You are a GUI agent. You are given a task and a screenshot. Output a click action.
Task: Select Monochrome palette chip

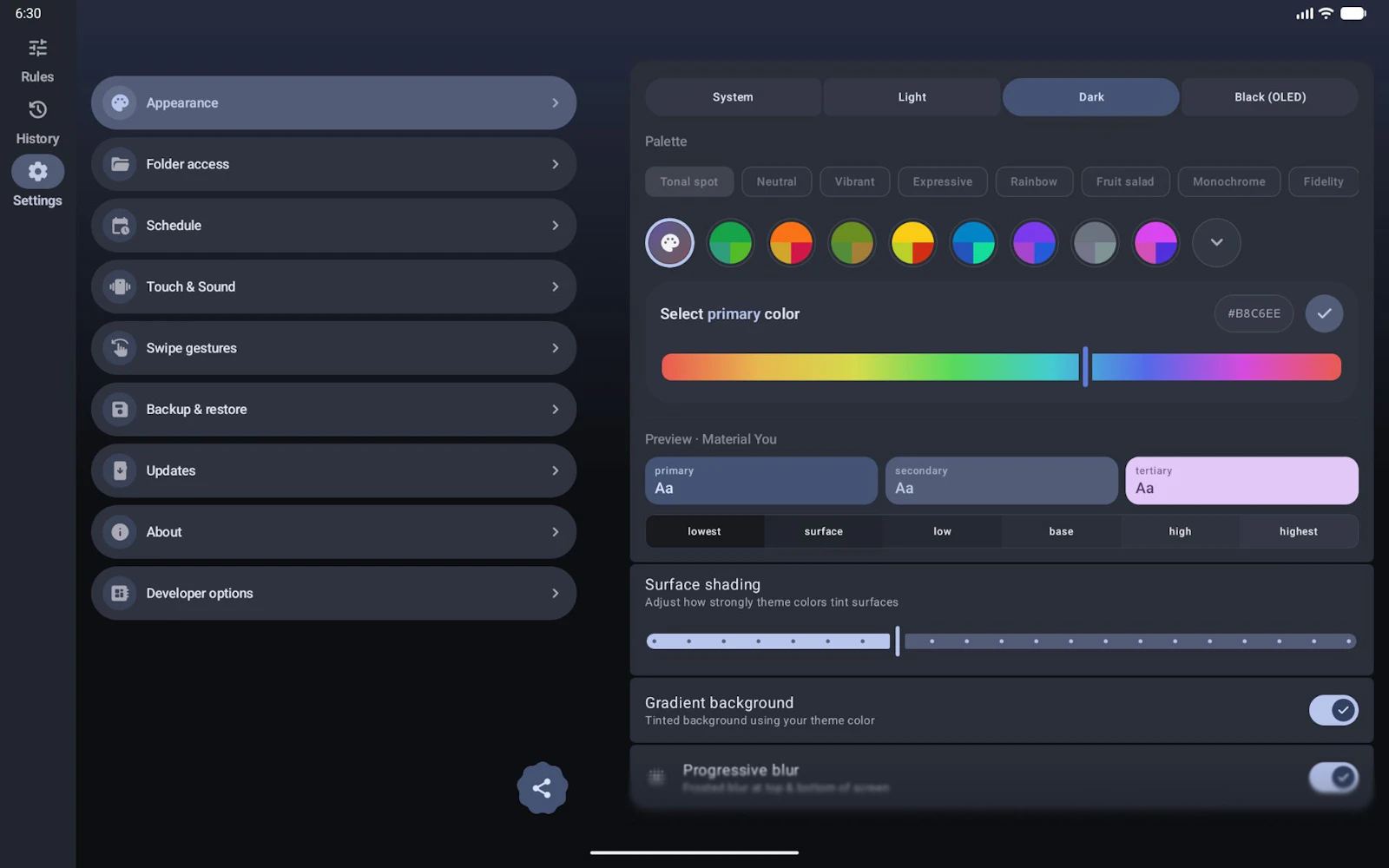1229,181
